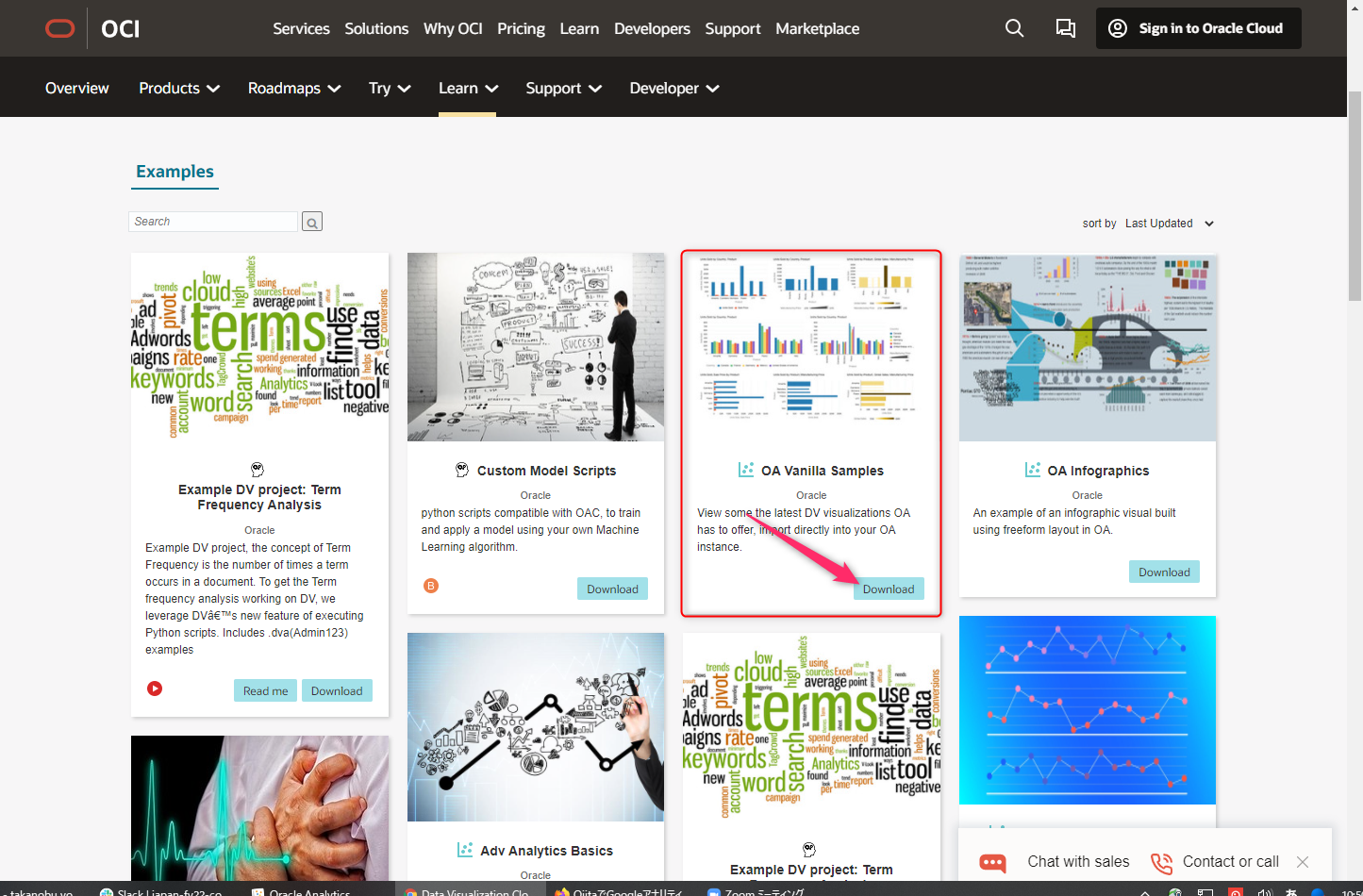Expand the Roadmaps dropdown

coord(294,88)
